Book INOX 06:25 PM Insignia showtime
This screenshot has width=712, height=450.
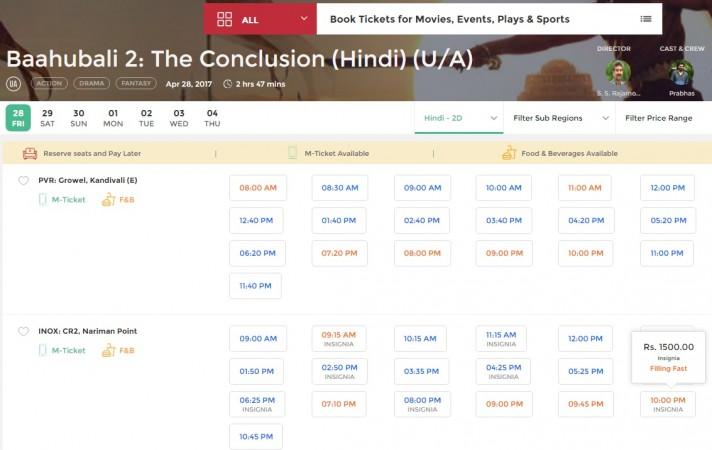coord(257,404)
